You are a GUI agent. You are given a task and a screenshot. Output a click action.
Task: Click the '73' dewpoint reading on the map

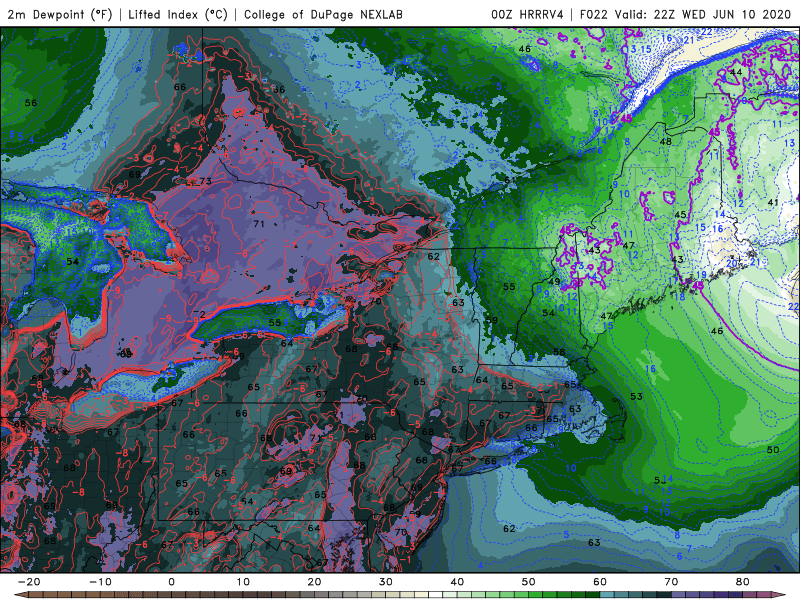[206, 181]
